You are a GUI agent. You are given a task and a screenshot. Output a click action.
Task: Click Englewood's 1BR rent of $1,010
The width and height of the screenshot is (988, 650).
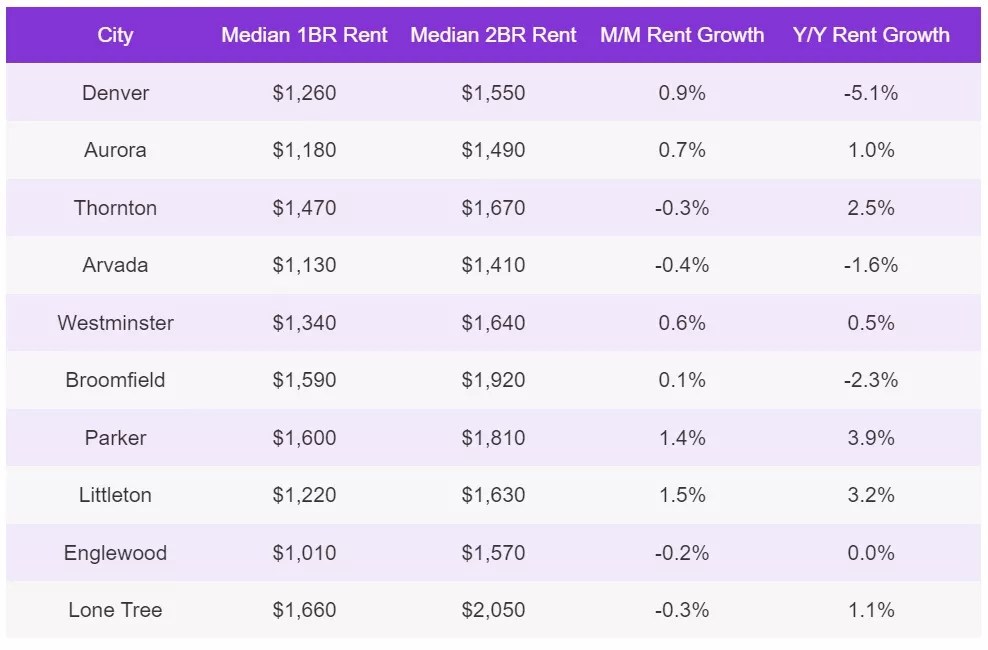coord(304,553)
